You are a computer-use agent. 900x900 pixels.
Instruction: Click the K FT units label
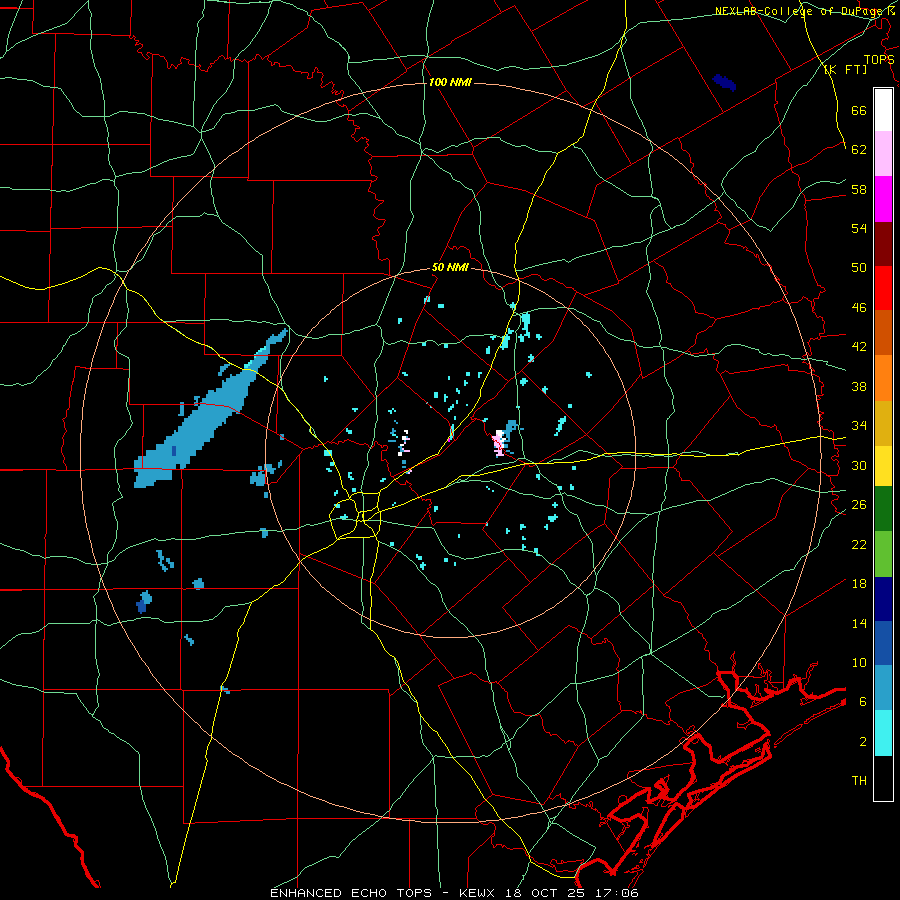point(845,69)
